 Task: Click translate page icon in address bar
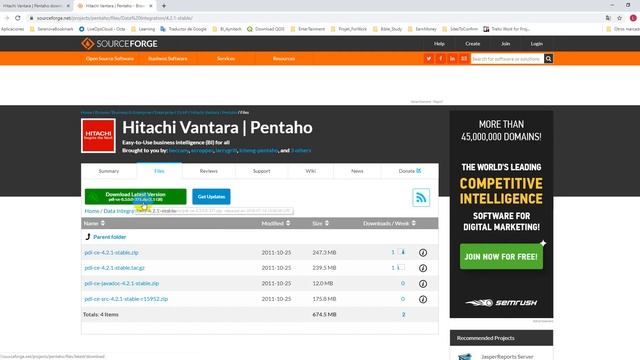click(608, 18)
